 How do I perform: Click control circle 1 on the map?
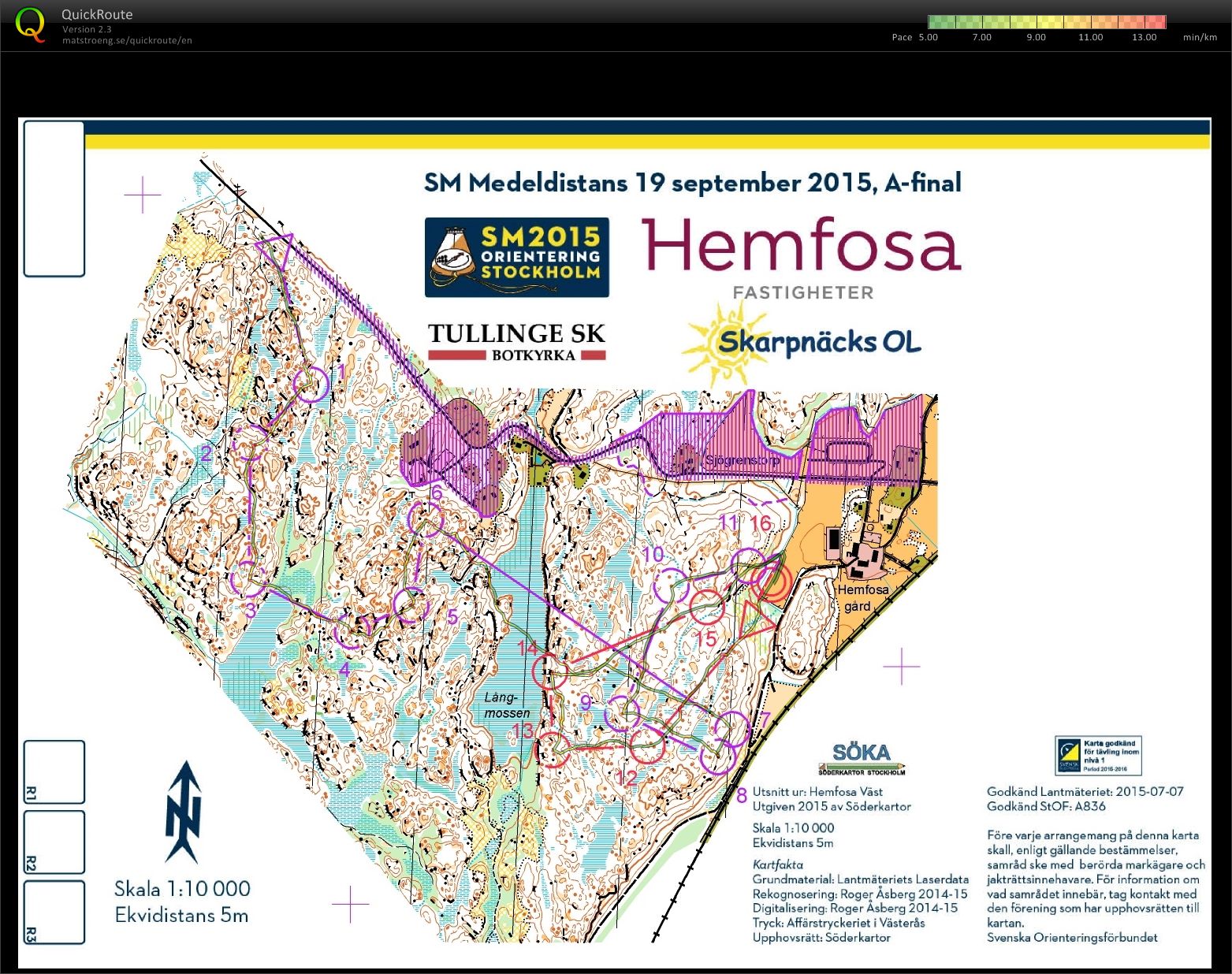click(x=311, y=385)
